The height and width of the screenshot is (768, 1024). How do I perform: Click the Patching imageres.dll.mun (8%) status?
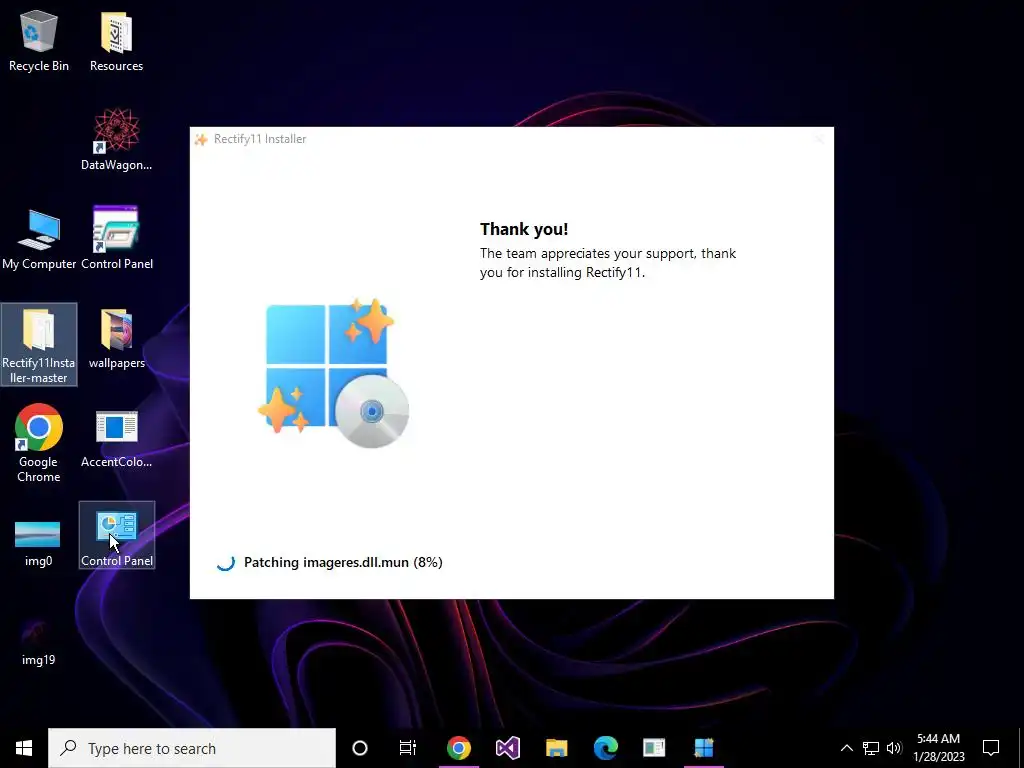(x=343, y=562)
